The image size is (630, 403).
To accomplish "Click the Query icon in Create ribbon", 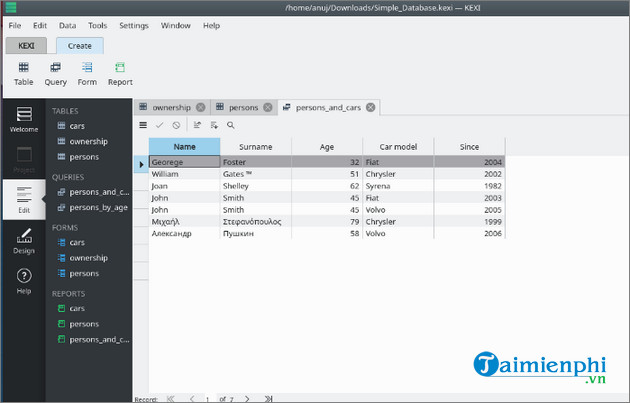I will (55, 74).
